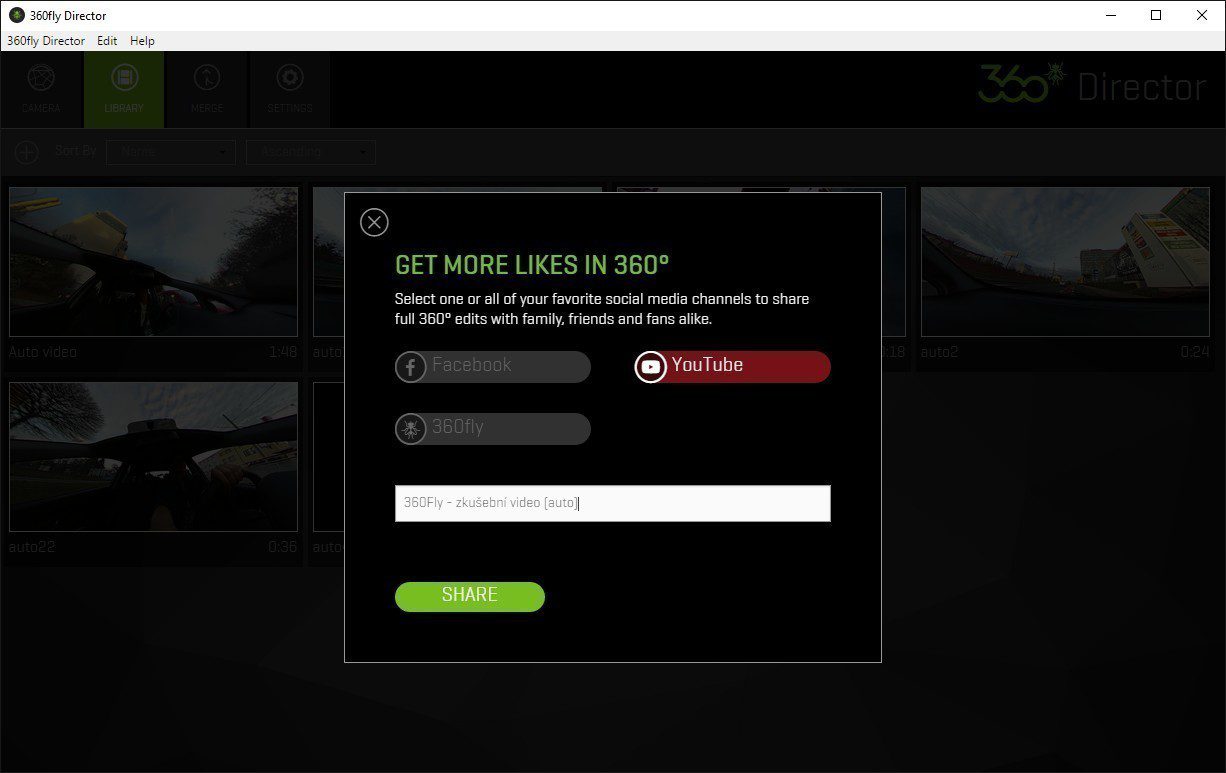Click the 360 Director logo
This screenshot has width=1226, height=773.
click(1092, 86)
